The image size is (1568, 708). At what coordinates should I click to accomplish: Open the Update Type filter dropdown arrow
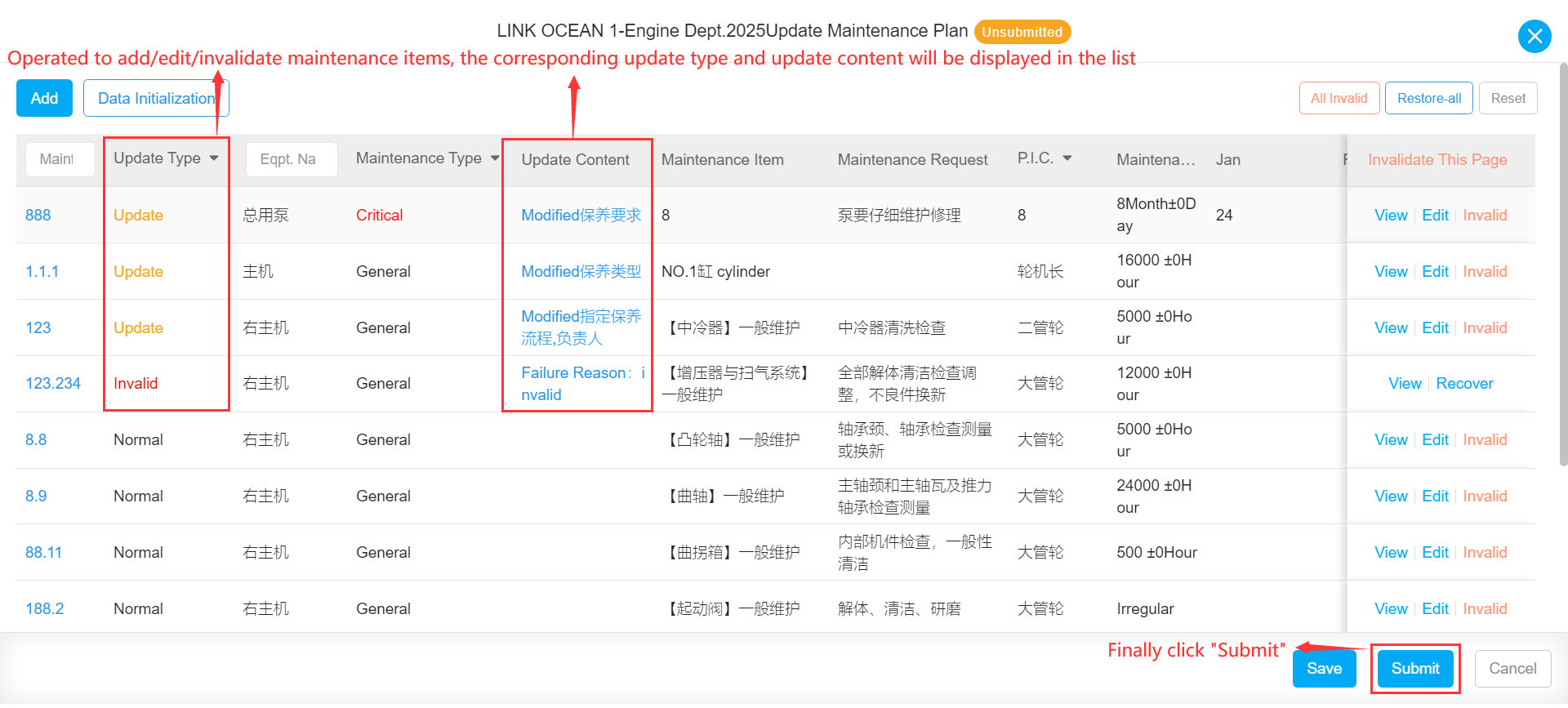[x=214, y=158]
